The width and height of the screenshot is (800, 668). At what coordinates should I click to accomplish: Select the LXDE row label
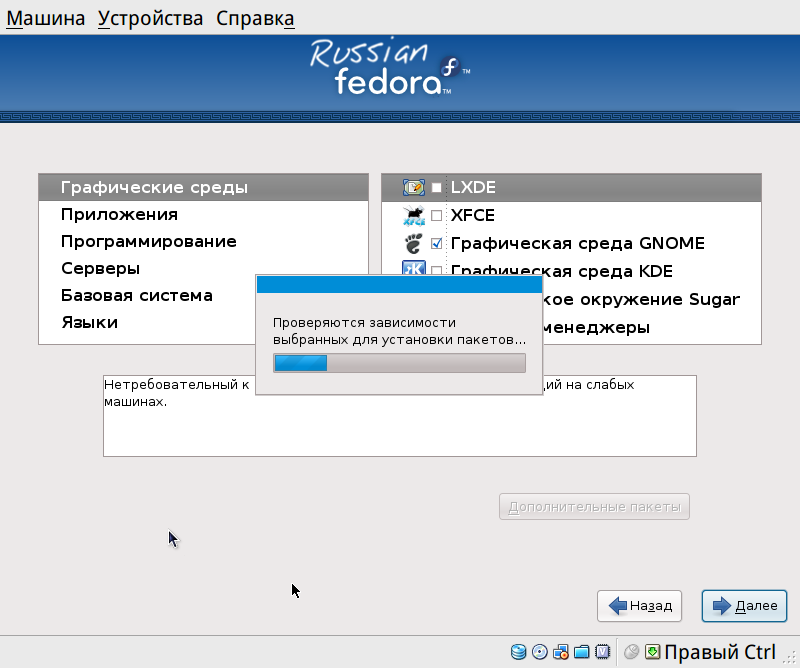[473, 187]
